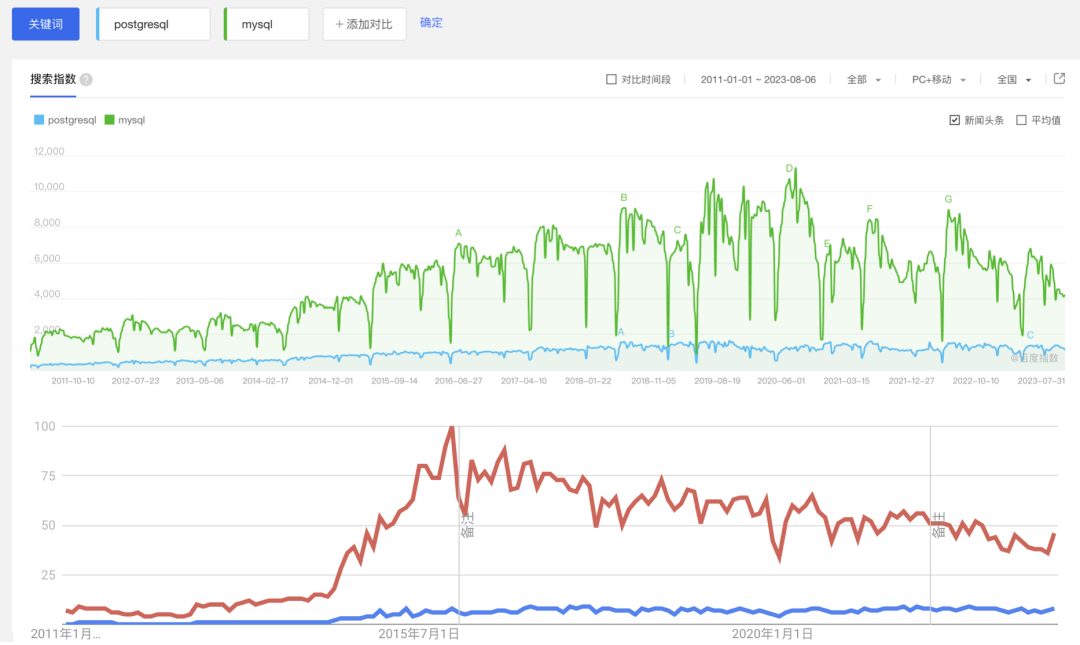Click the 备注 annotation near 2015年7月1日

pyautogui.click(x=467, y=525)
